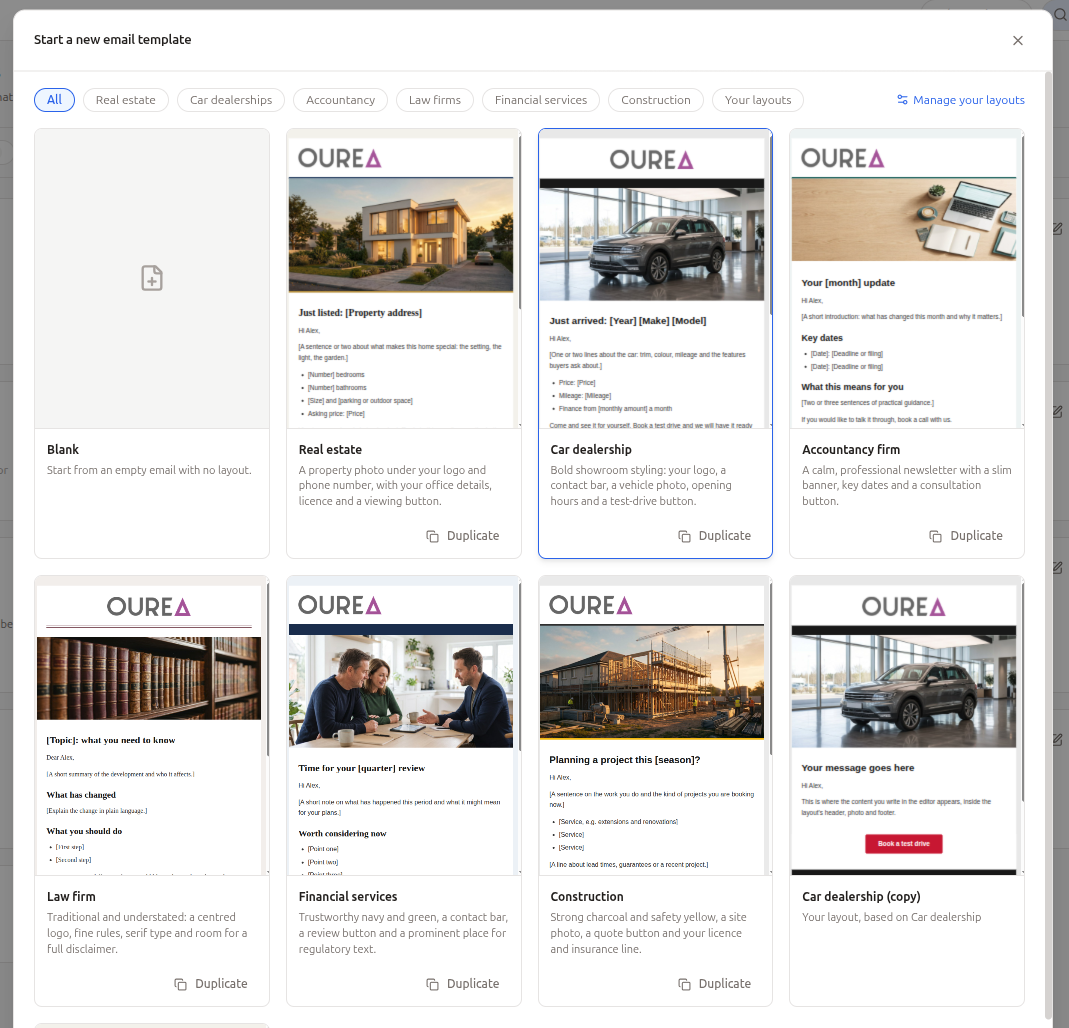
Task: Open the Accountancy firm template preview
Action: pos(907,279)
